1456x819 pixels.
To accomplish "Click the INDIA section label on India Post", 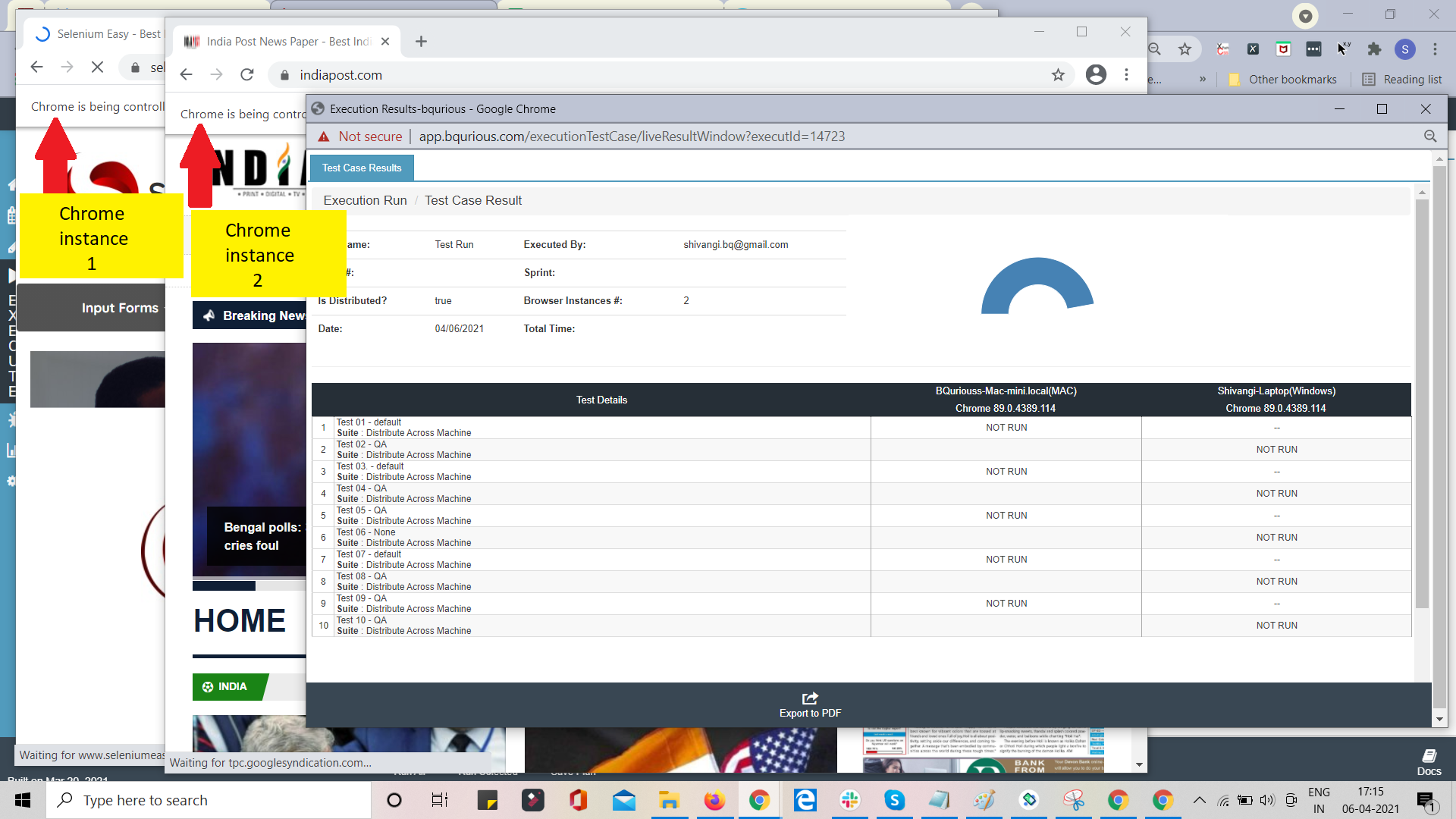I will (x=231, y=687).
